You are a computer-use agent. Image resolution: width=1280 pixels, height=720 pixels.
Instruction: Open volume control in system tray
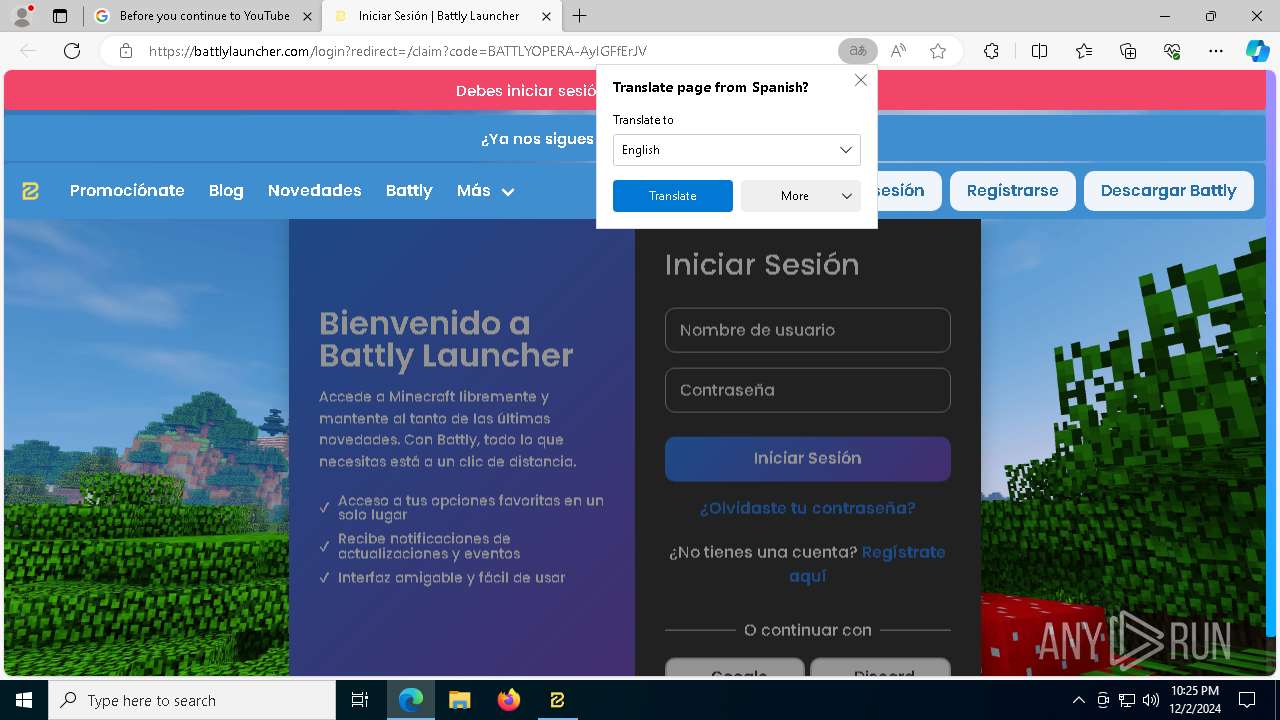[x=1151, y=700]
